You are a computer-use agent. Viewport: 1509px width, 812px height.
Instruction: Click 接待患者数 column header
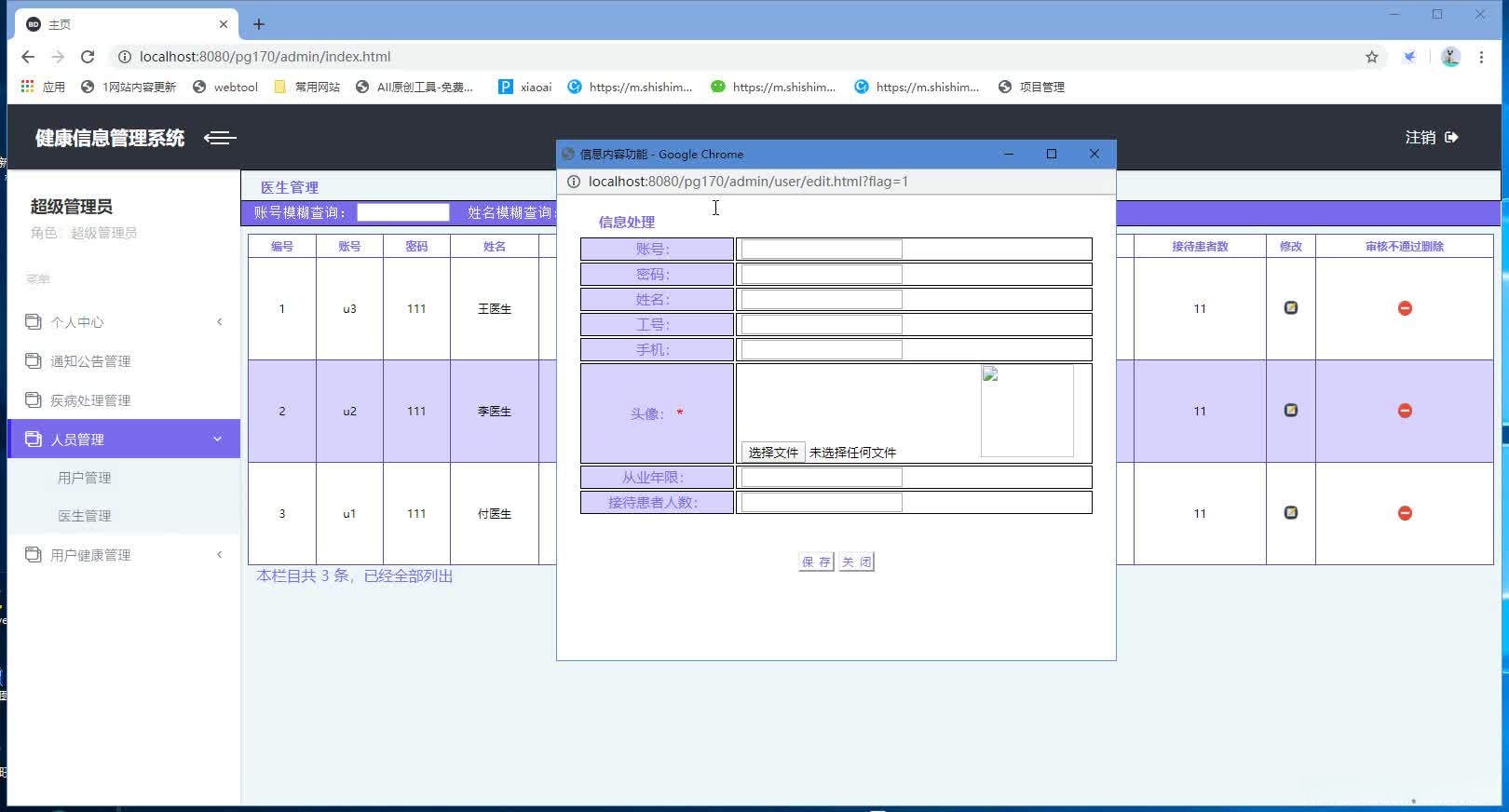point(1200,246)
